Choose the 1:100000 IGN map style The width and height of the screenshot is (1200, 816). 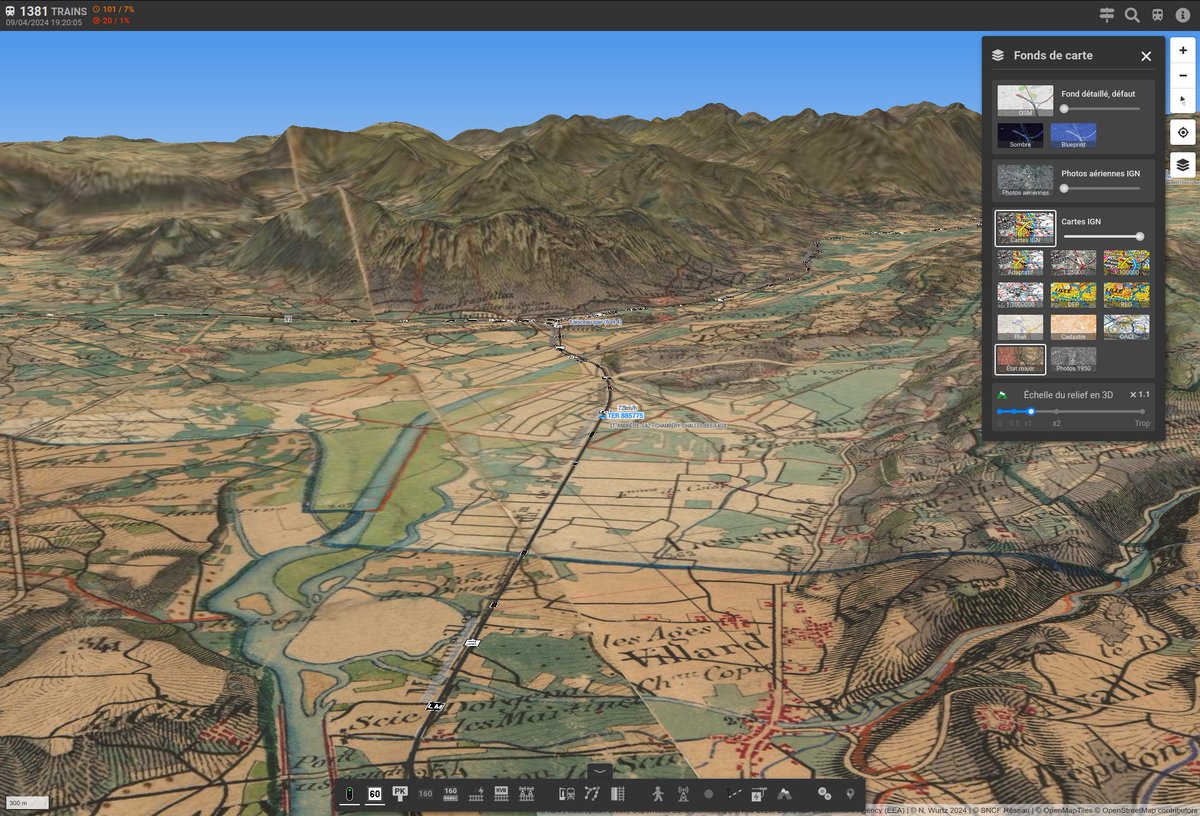pyautogui.click(x=1126, y=263)
